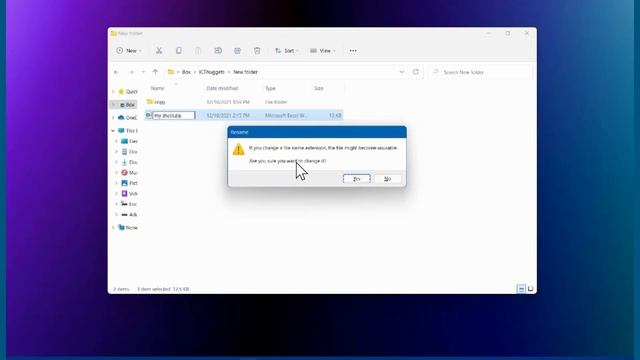Open the See more ellipsis menu

tap(353, 51)
